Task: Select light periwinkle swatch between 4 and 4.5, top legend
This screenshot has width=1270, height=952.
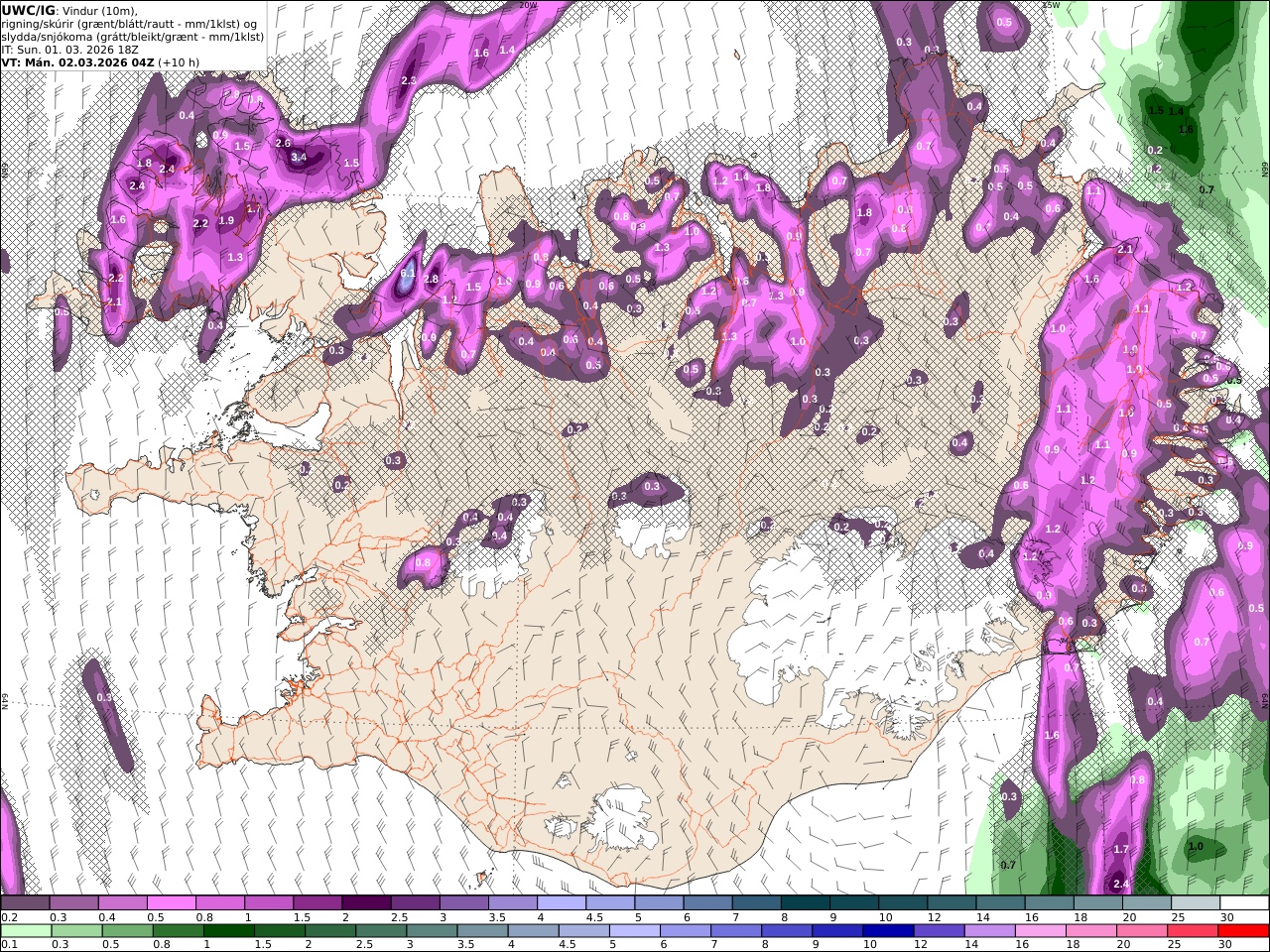Action: (x=561, y=903)
